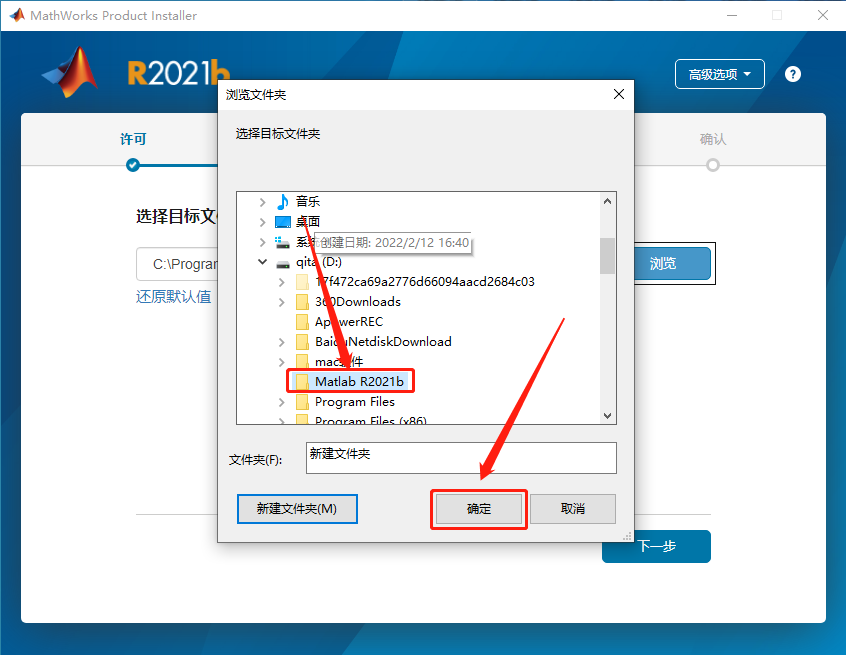Select the 音乐 music note icon
The width and height of the screenshot is (846, 655).
click(x=283, y=202)
